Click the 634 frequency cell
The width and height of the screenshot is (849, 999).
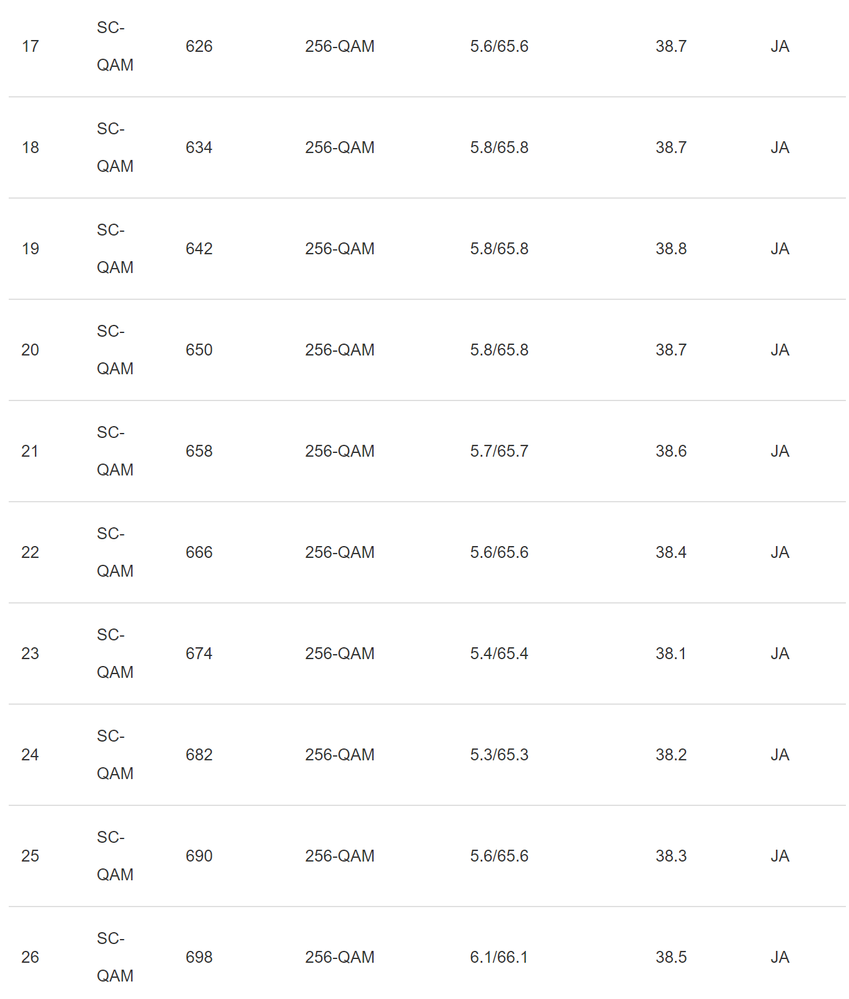199,147
